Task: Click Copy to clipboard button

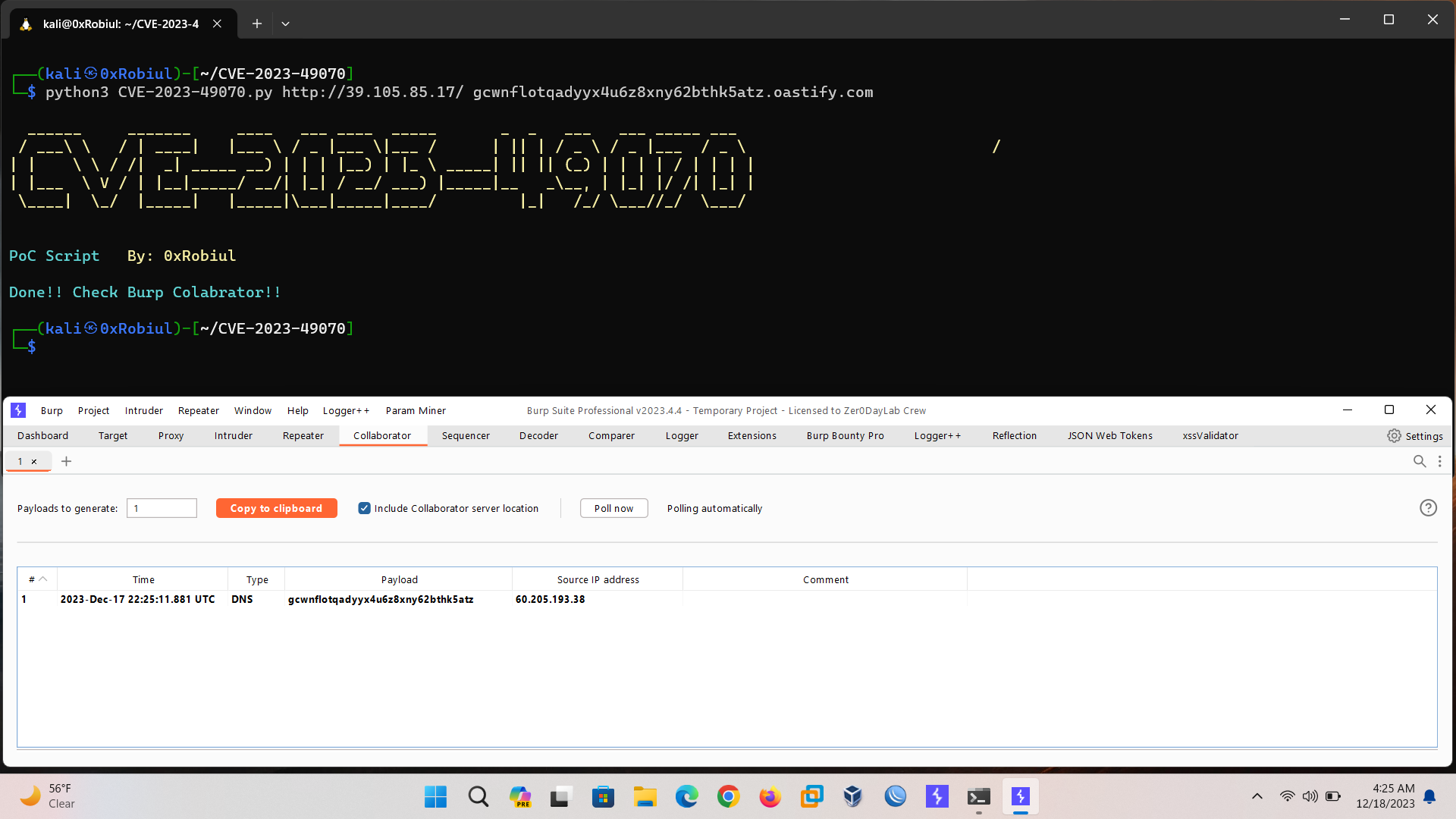Action: pyautogui.click(x=276, y=508)
